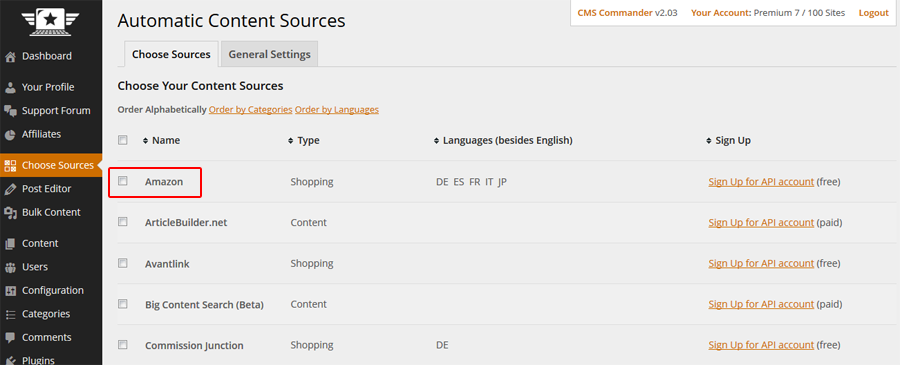900x365 pixels.
Task: Click the Post Editor pencil icon
Action: pyautogui.click(x=10, y=189)
